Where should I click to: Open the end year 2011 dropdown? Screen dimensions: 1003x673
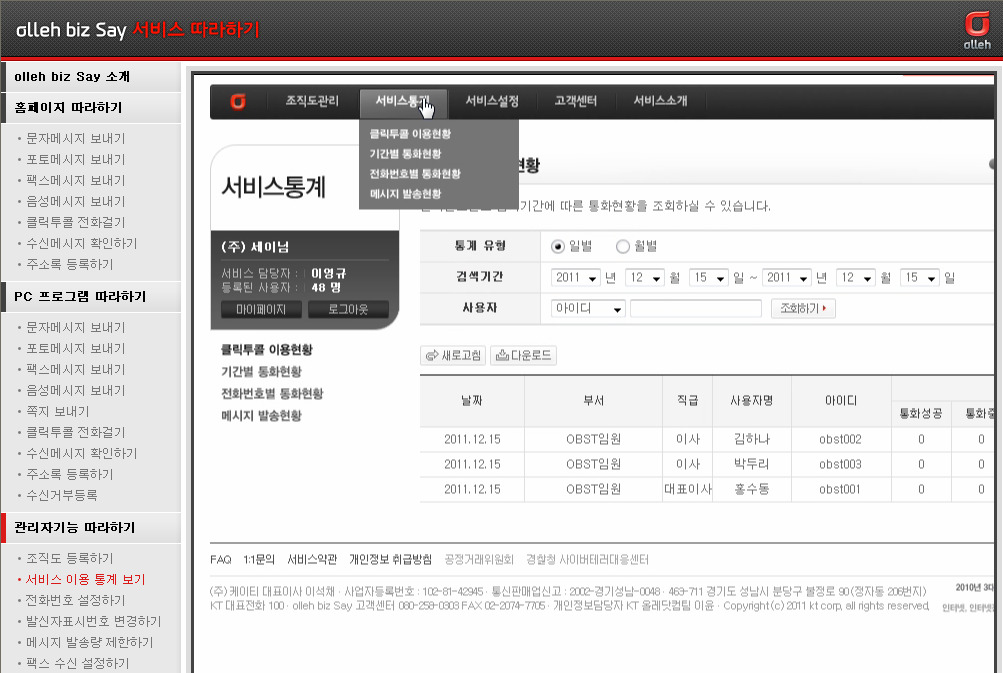tap(787, 278)
